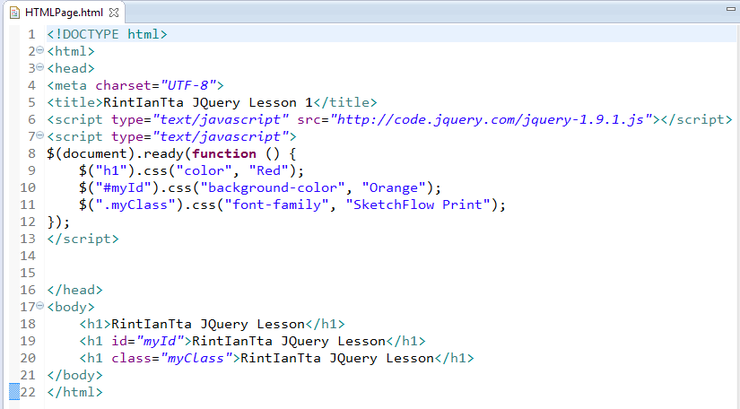This screenshot has height=409, width=740.
Task: Click the closing </html> tag
Action: tap(75, 392)
